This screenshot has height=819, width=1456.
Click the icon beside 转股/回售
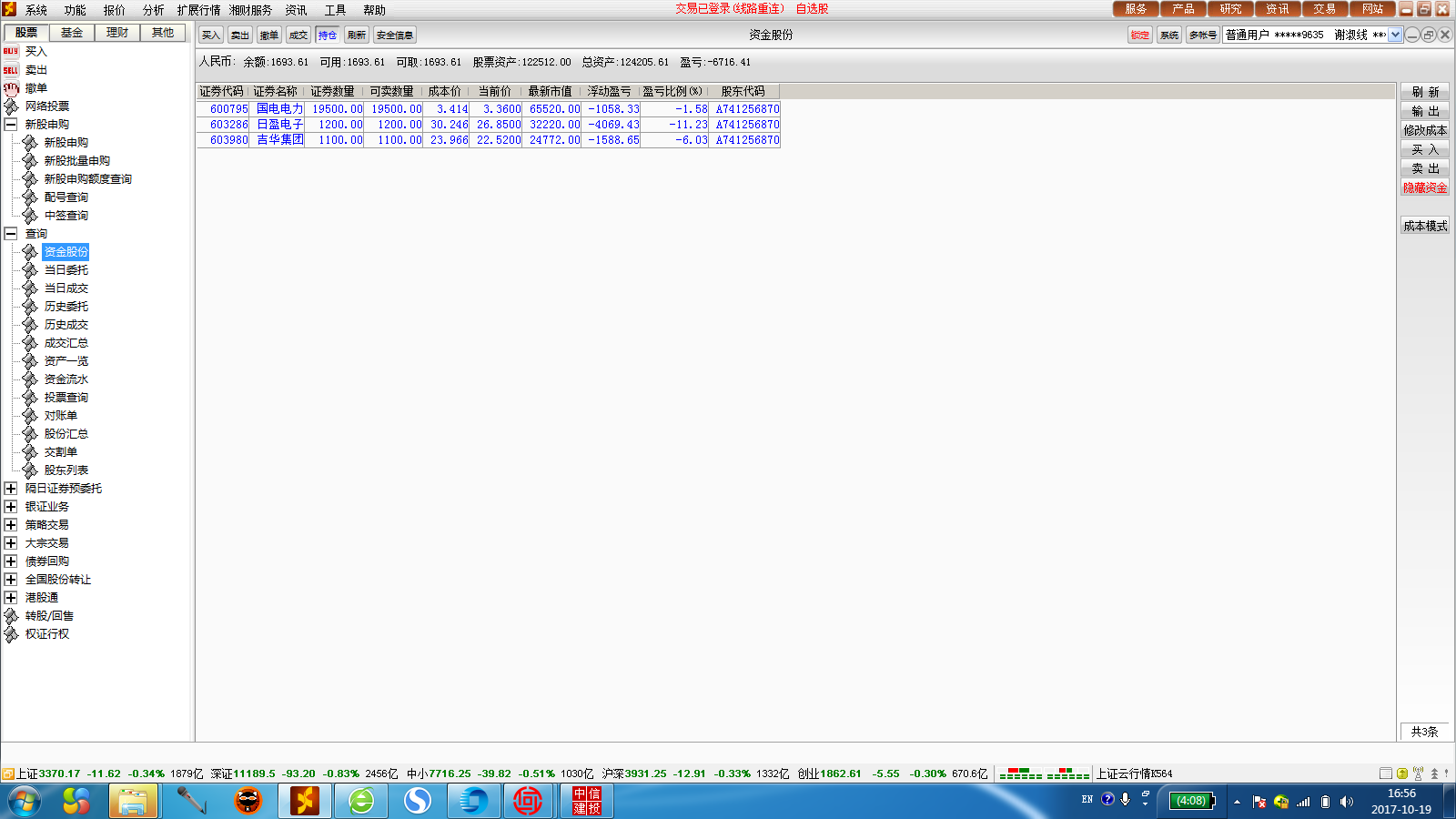tap(11, 616)
